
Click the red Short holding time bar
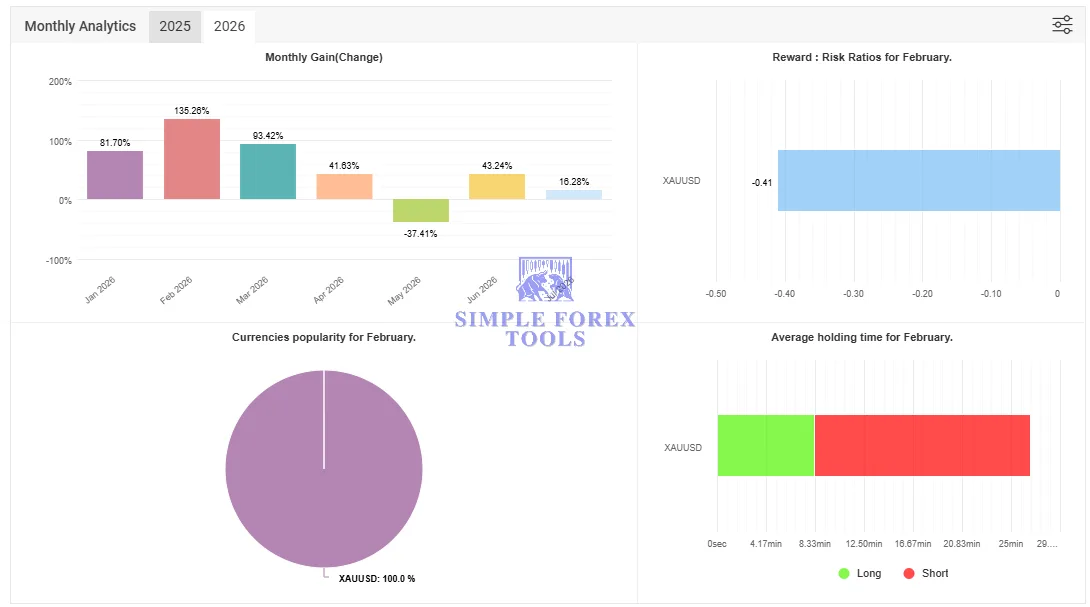click(922, 446)
